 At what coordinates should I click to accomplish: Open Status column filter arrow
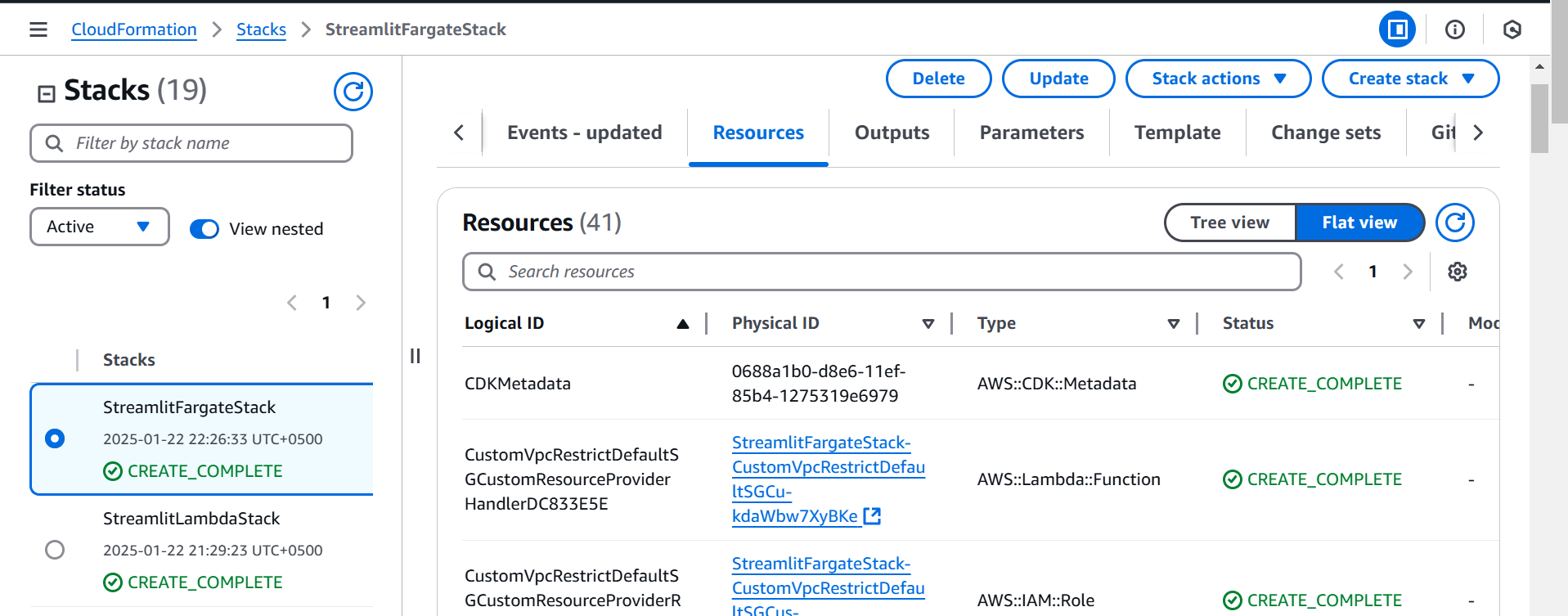(1419, 324)
